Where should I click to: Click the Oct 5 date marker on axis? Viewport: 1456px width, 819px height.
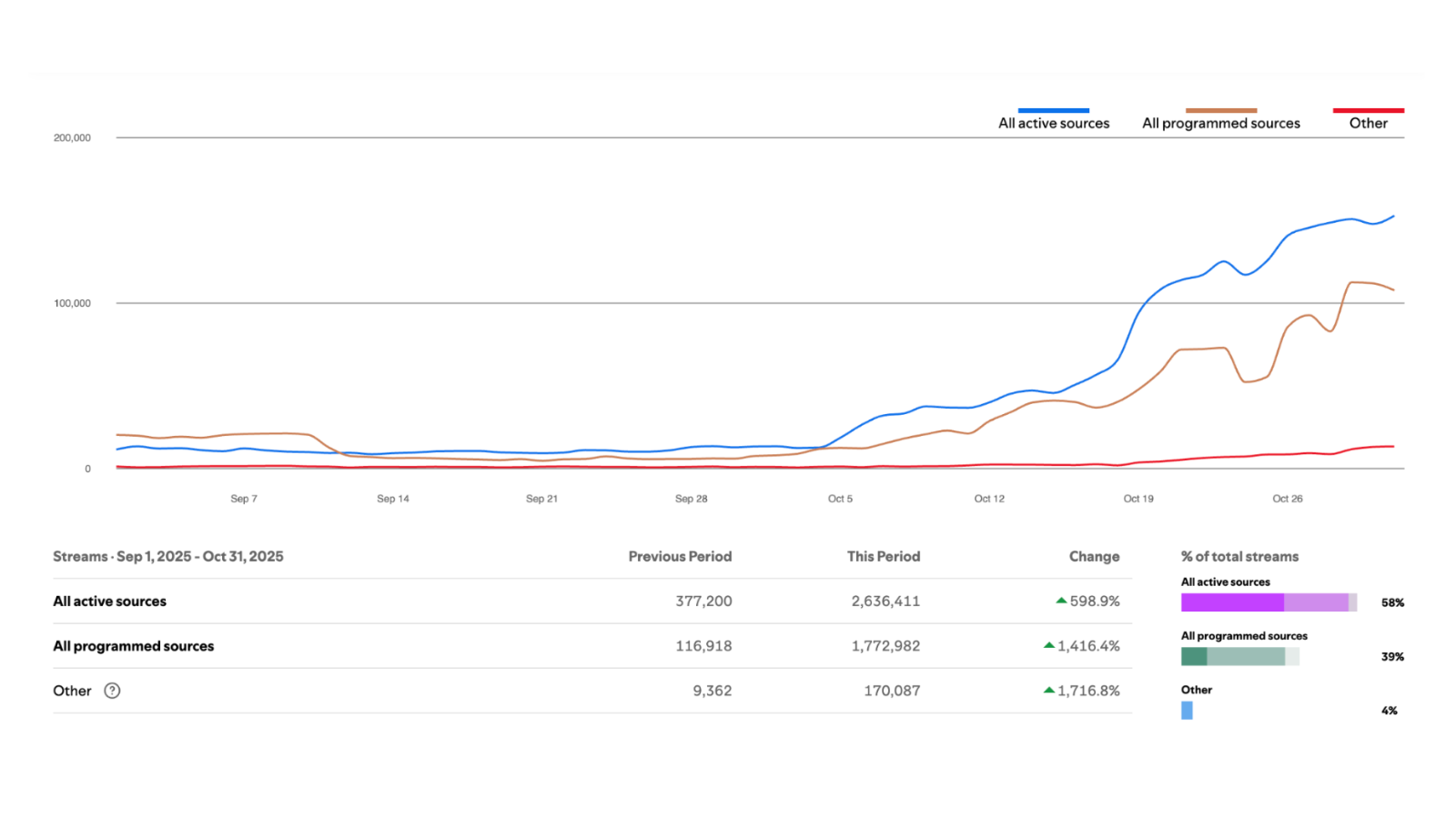pyautogui.click(x=840, y=499)
